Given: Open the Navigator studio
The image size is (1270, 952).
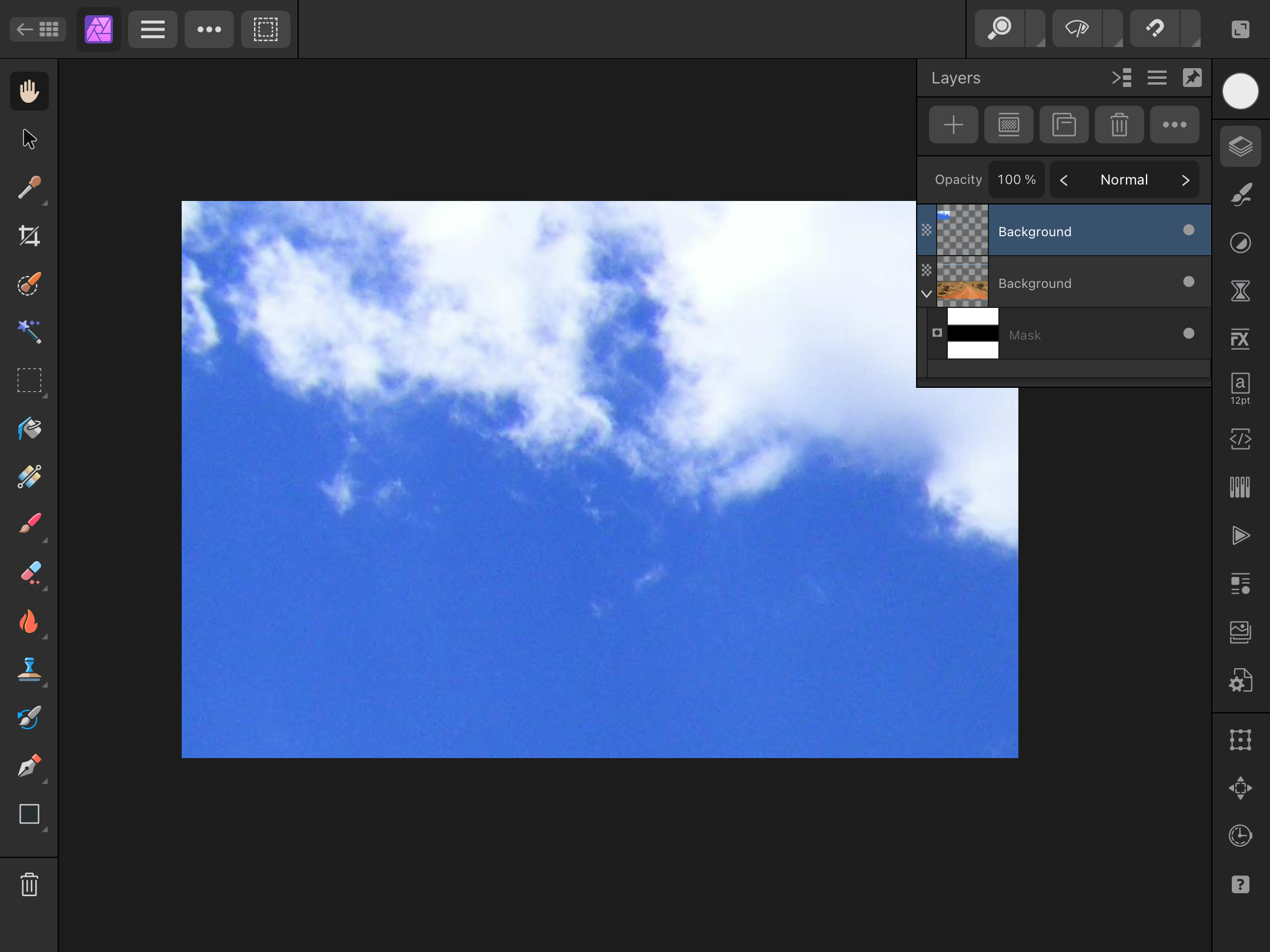Looking at the screenshot, I should click(x=1241, y=788).
